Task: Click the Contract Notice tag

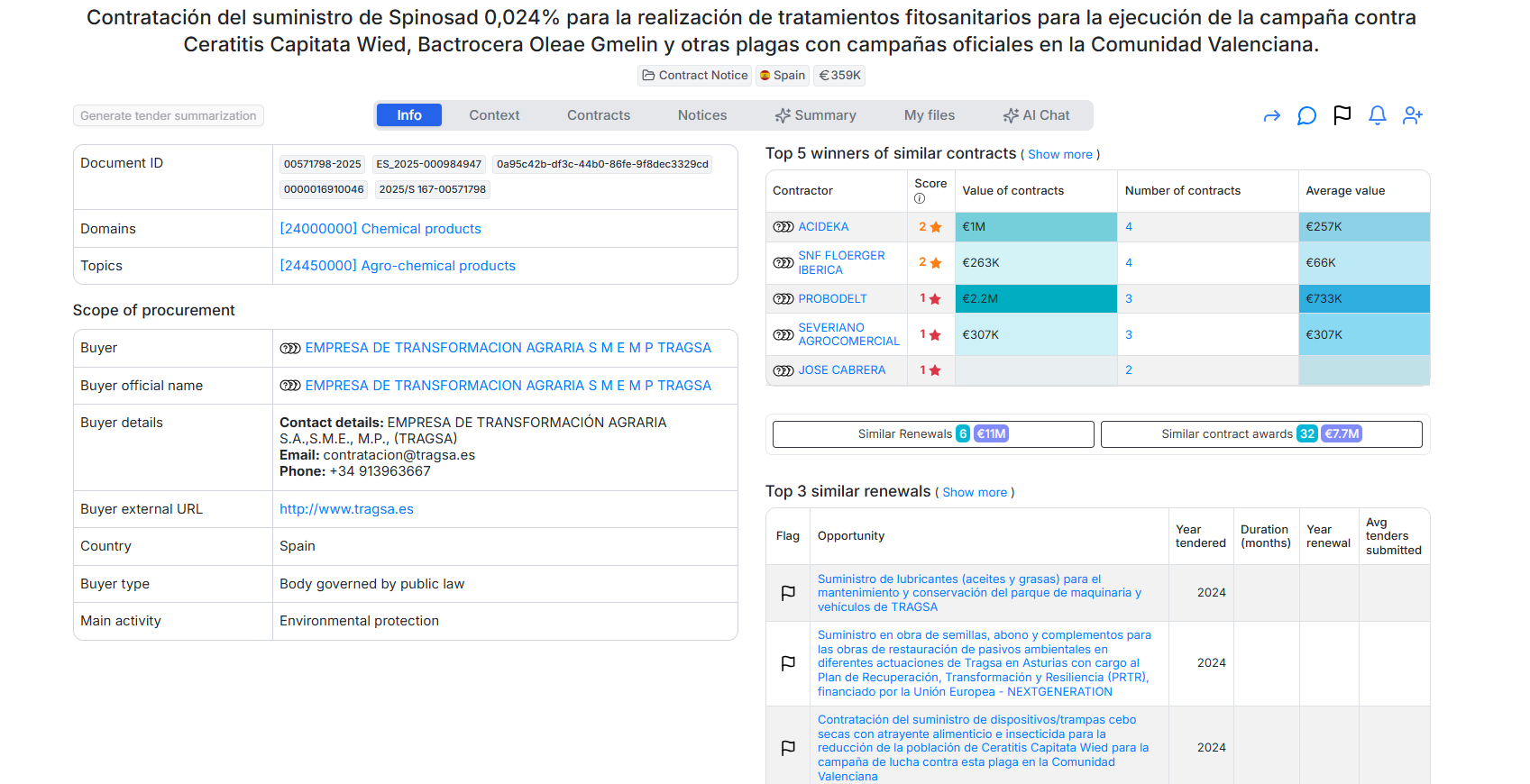Action: pos(694,76)
